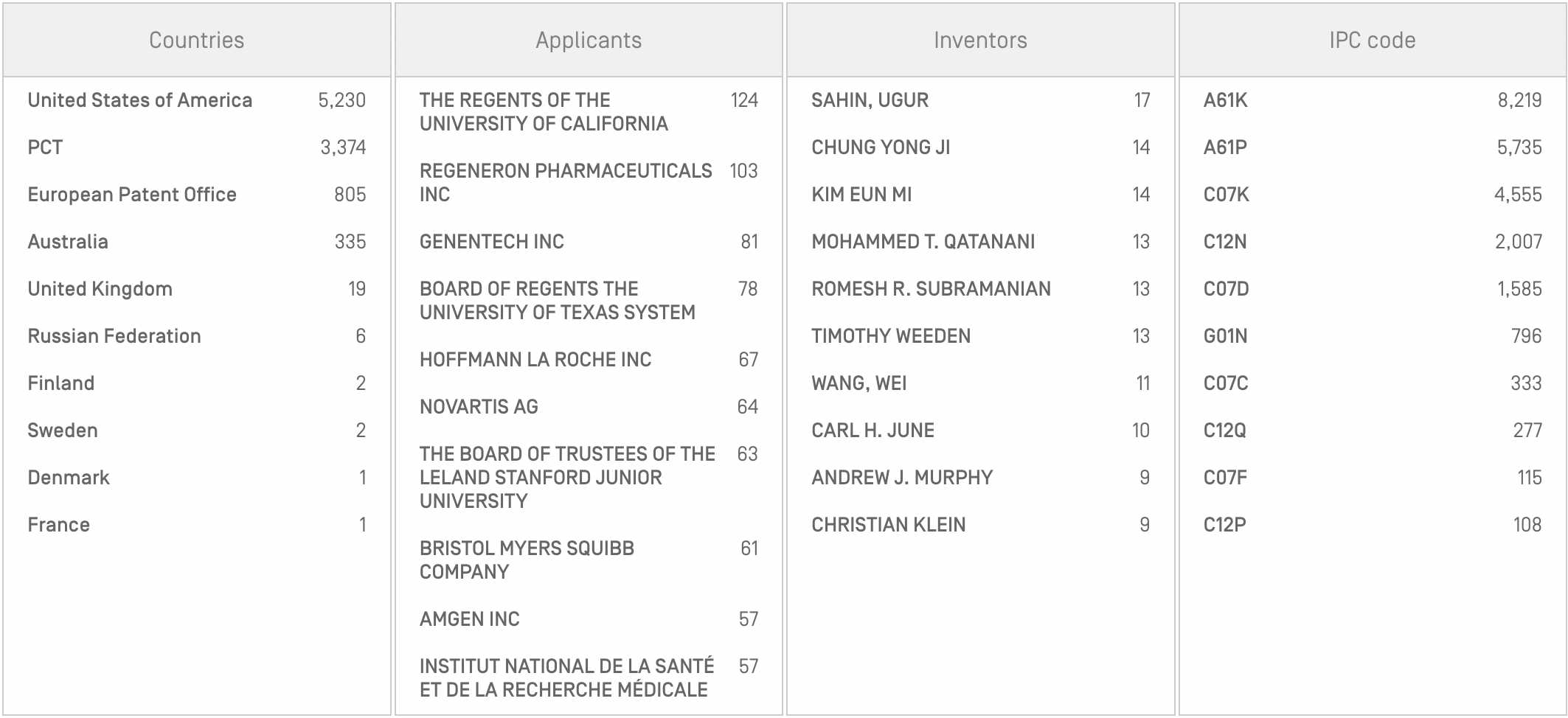Filter by IPC code A61K
The image size is (1568, 718).
coord(1226,100)
